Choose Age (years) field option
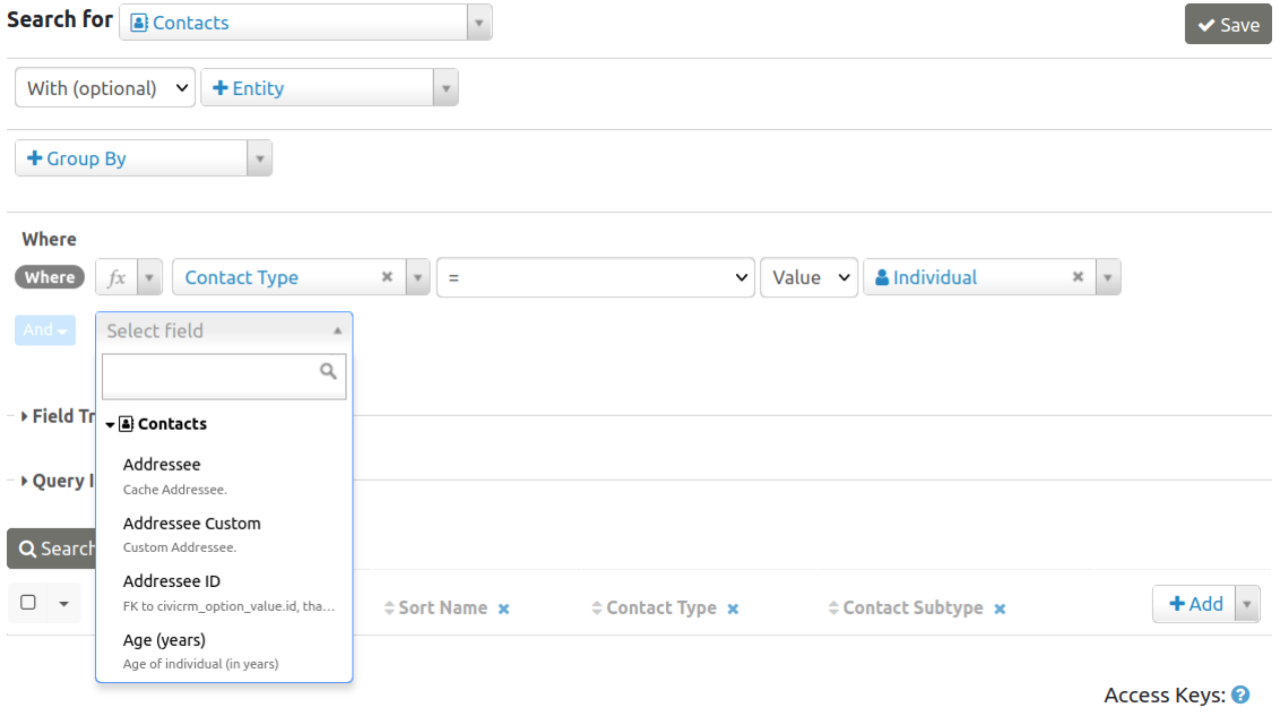Screen dimensions: 1280x716 (x=164, y=640)
